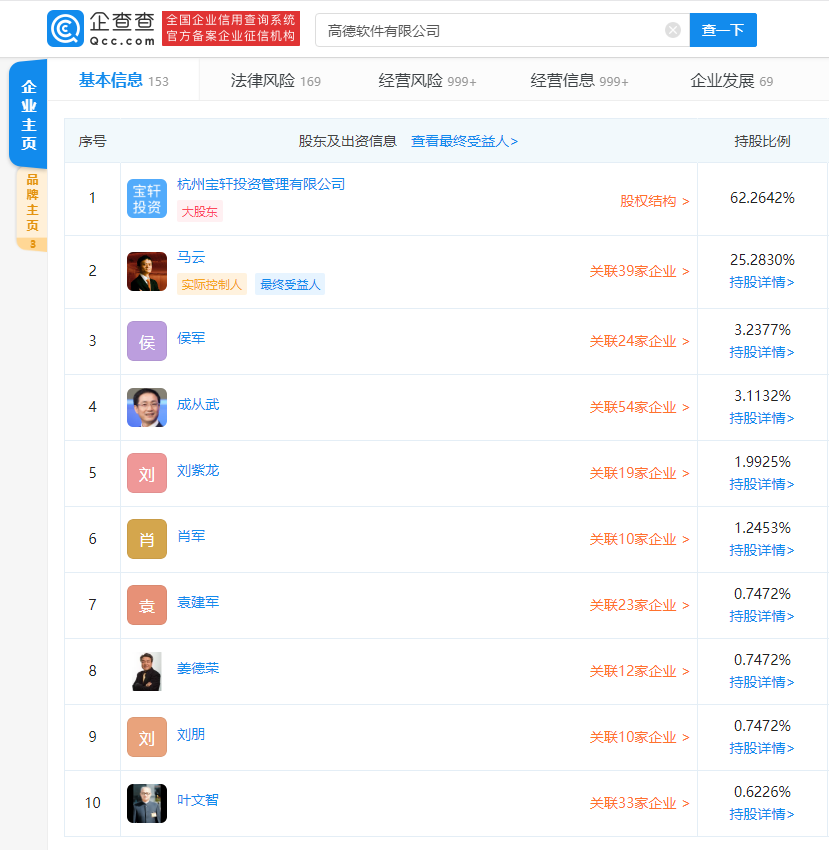This screenshot has height=850, width=829.
Task: Open 叶文智 shareholder name link
Action: click(198, 800)
